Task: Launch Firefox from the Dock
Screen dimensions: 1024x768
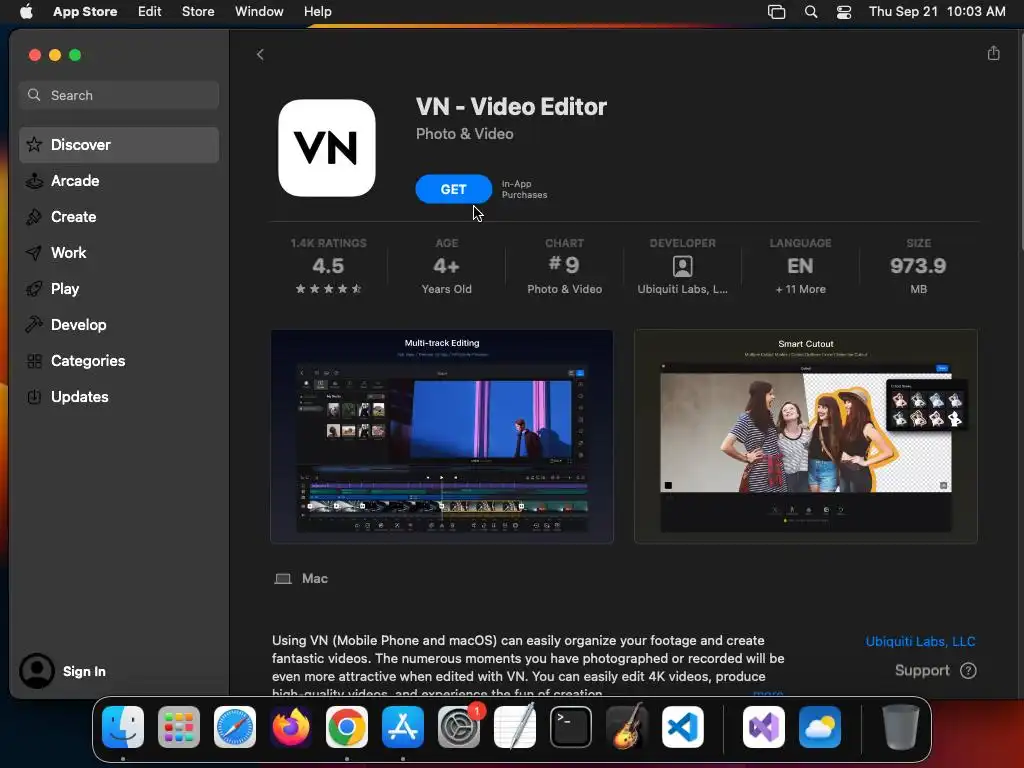Action: [x=291, y=727]
